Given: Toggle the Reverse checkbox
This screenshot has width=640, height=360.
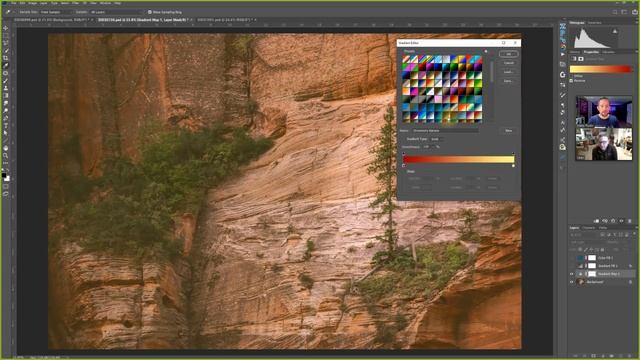Looking at the screenshot, I should click(x=572, y=81).
